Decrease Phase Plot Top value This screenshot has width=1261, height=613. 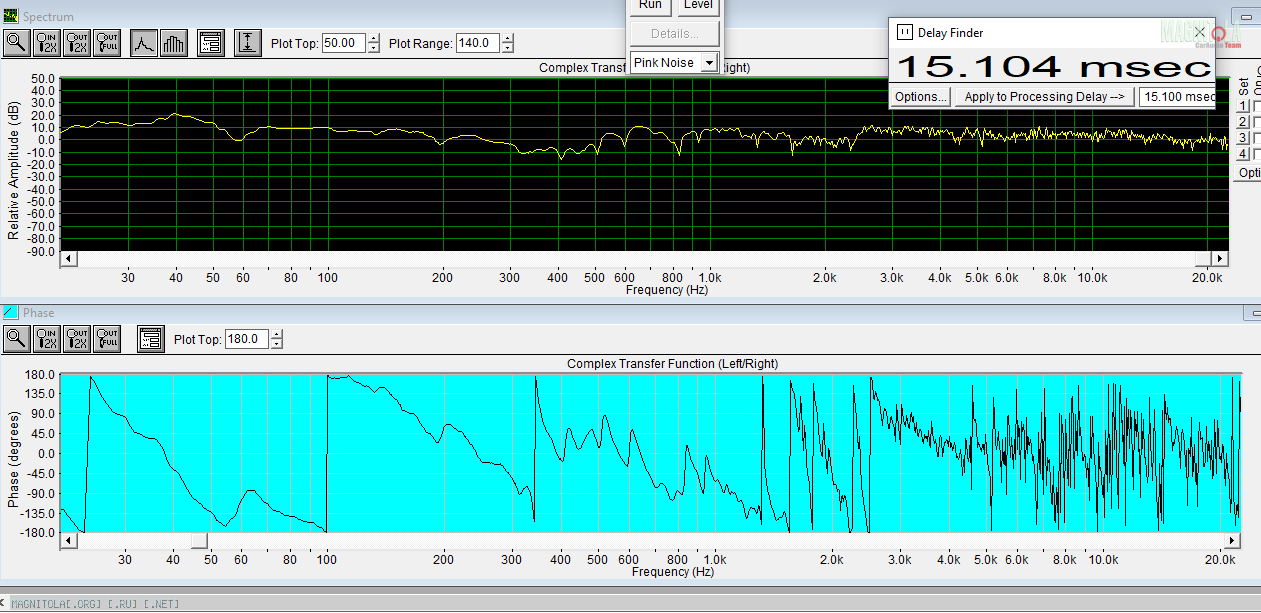pos(276,344)
